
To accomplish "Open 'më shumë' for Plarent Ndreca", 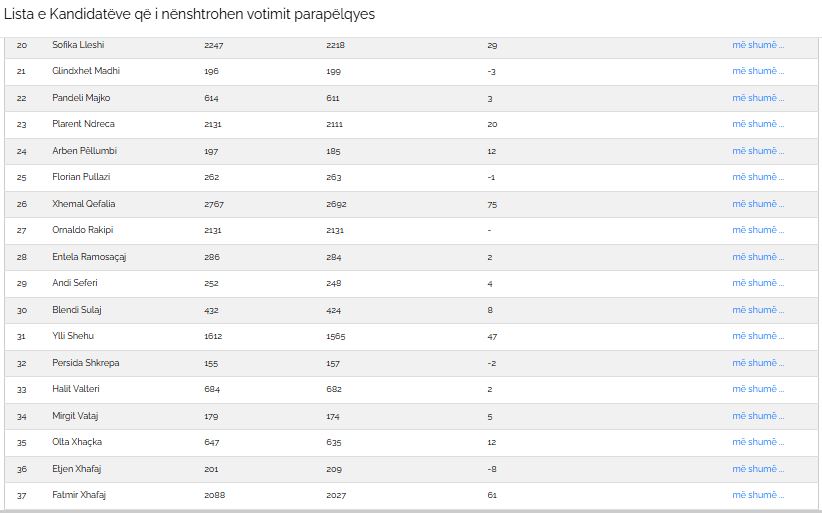I will click(x=758, y=124).
